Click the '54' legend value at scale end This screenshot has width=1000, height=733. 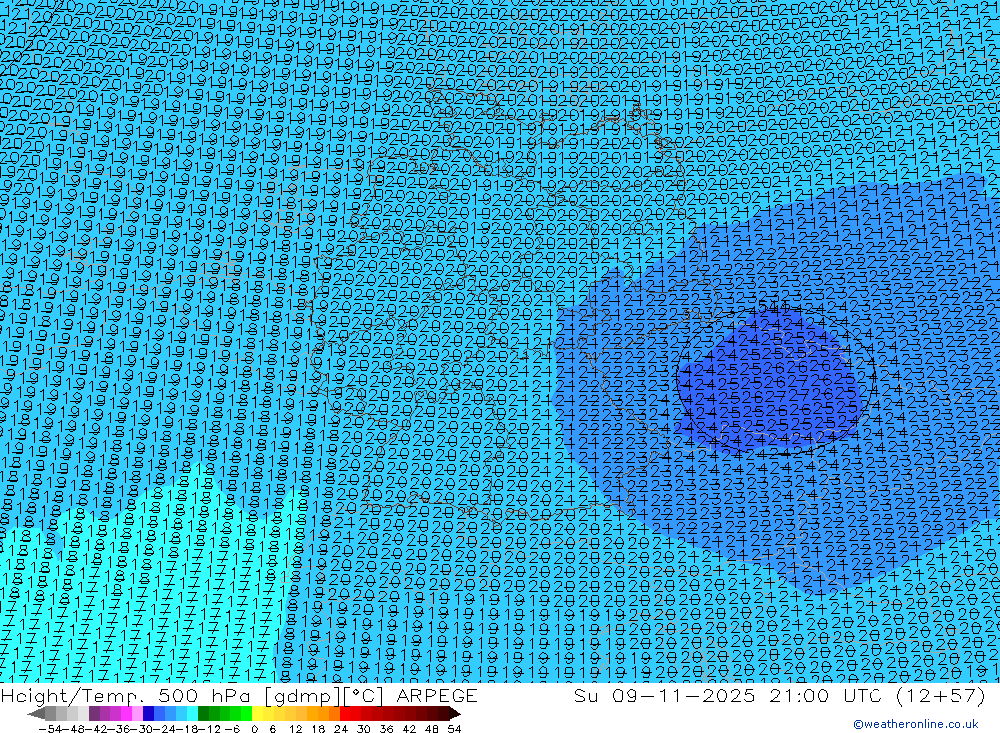click(454, 729)
